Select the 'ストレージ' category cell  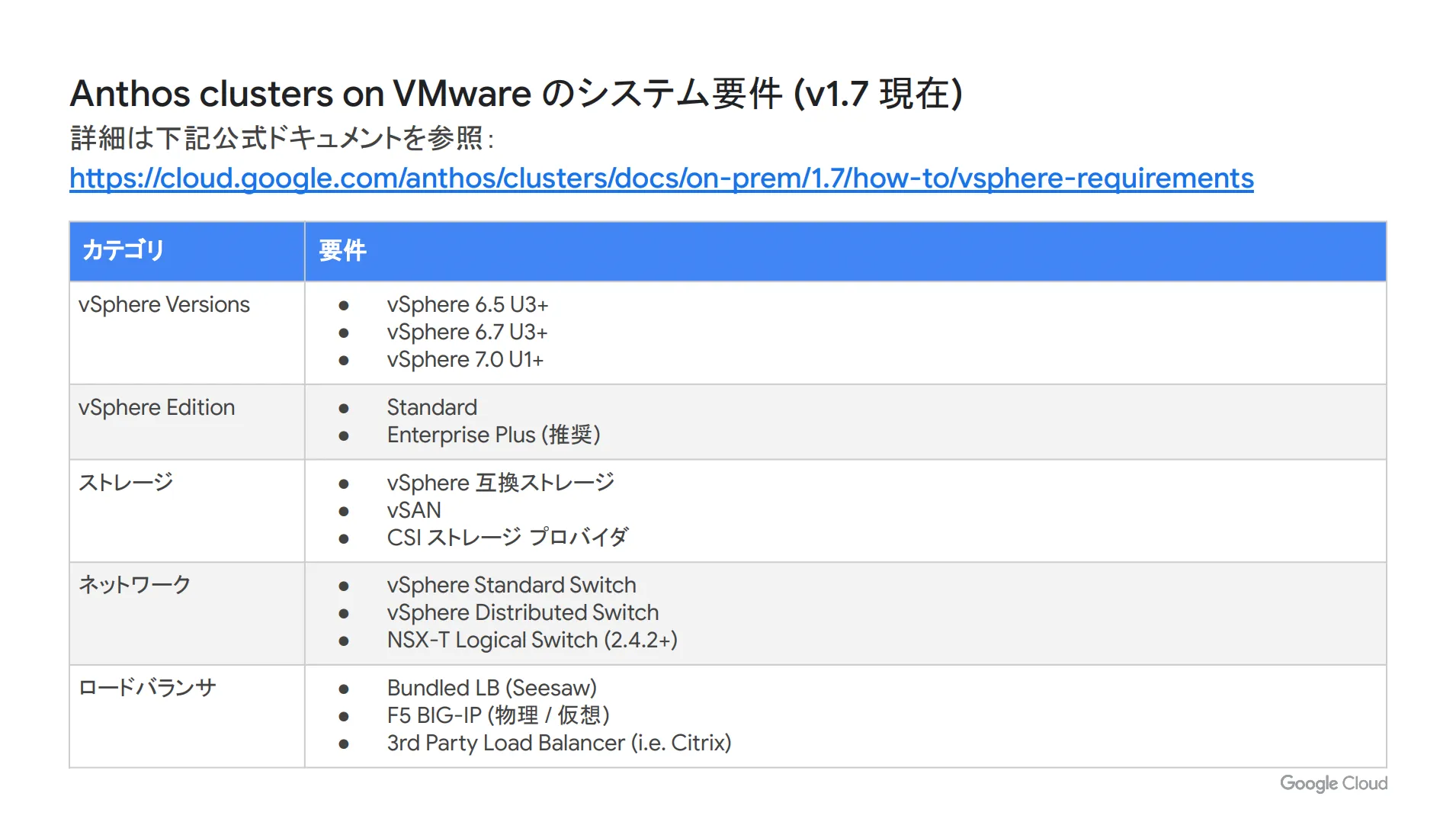click(x=187, y=511)
